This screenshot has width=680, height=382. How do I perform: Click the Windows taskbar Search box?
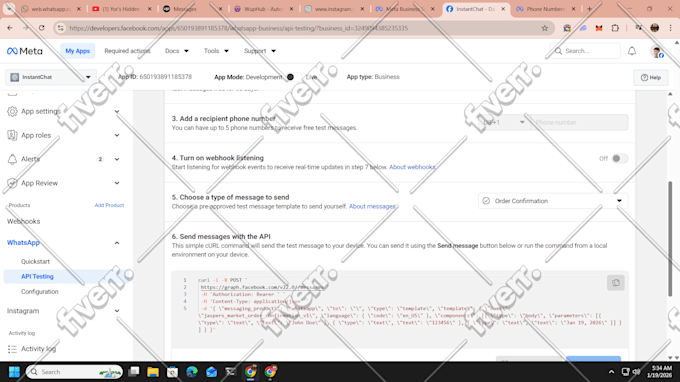point(74,372)
